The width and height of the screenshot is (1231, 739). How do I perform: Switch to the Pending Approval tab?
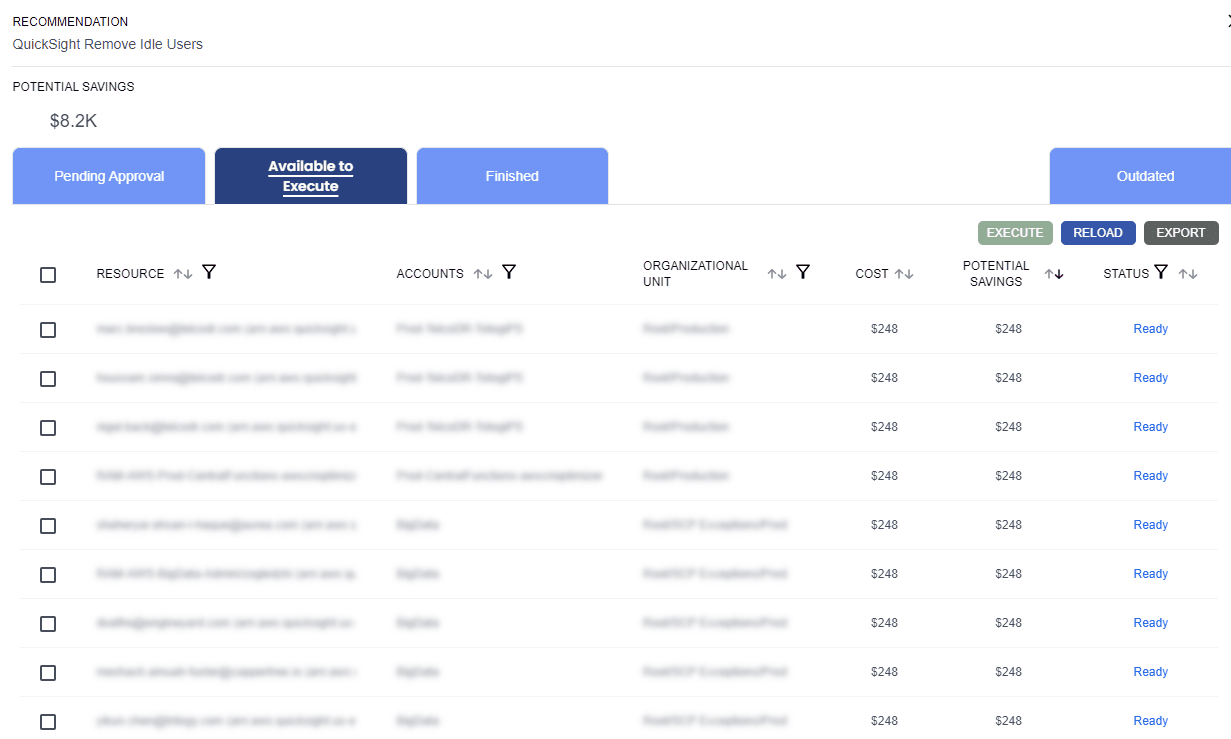click(x=108, y=175)
